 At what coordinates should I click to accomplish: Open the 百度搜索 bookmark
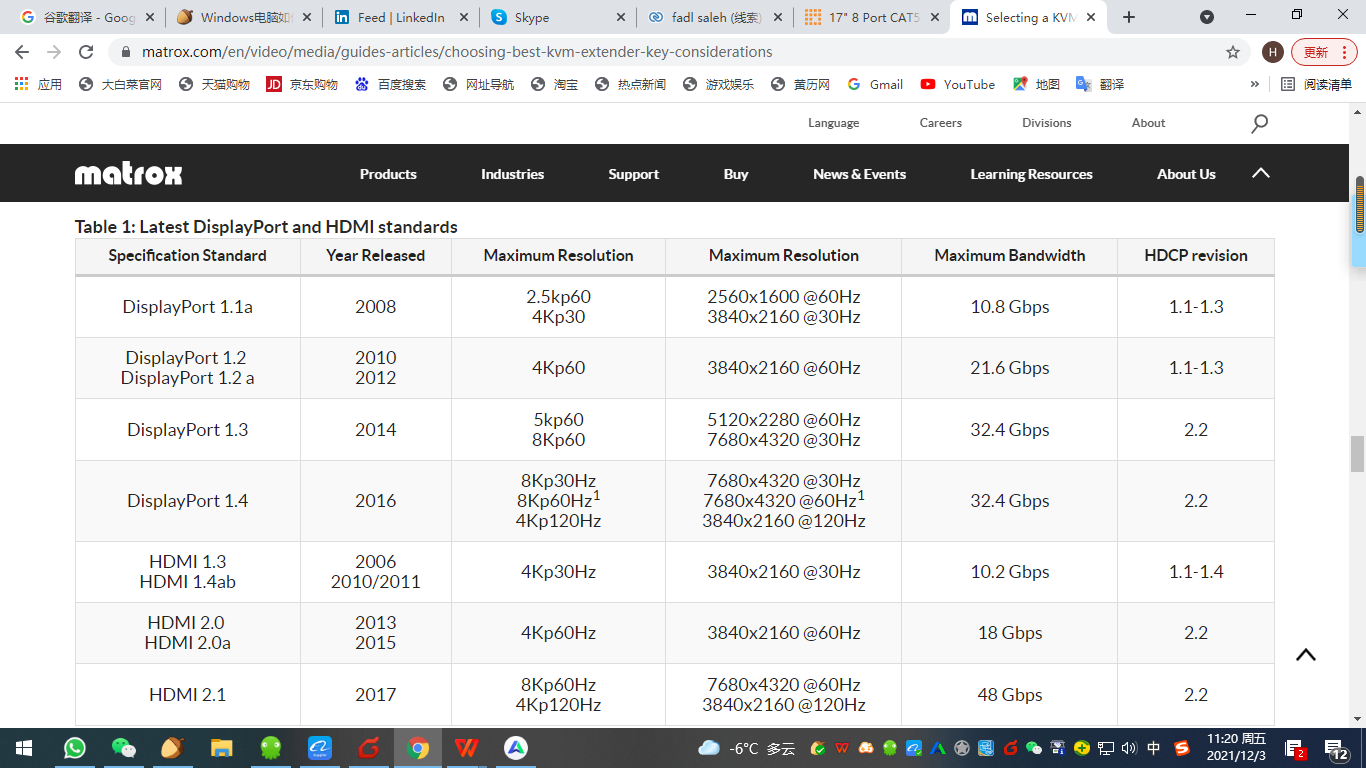[390, 85]
